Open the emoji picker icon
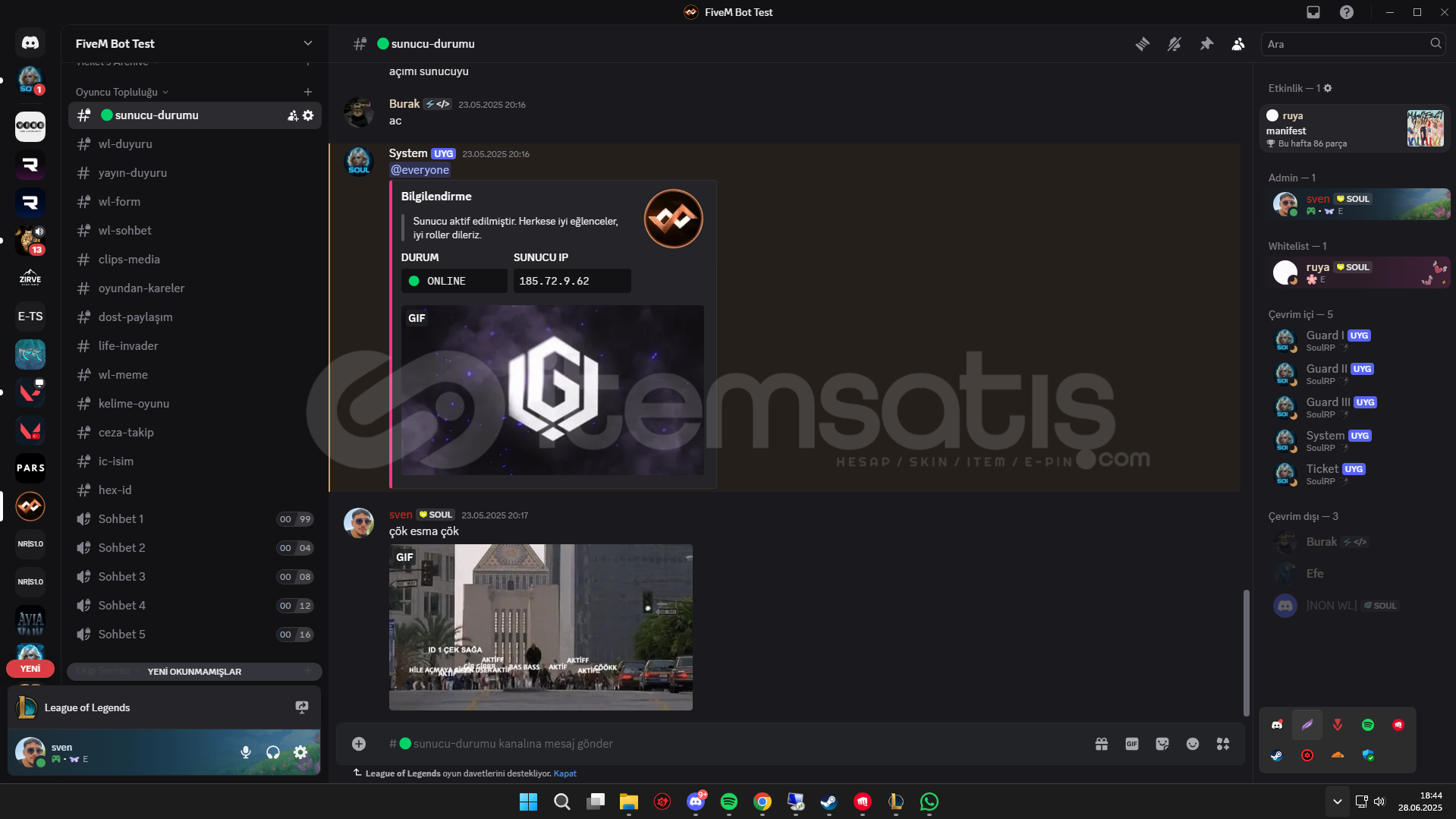The height and width of the screenshot is (819, 1456). (x=1193, y=744)
